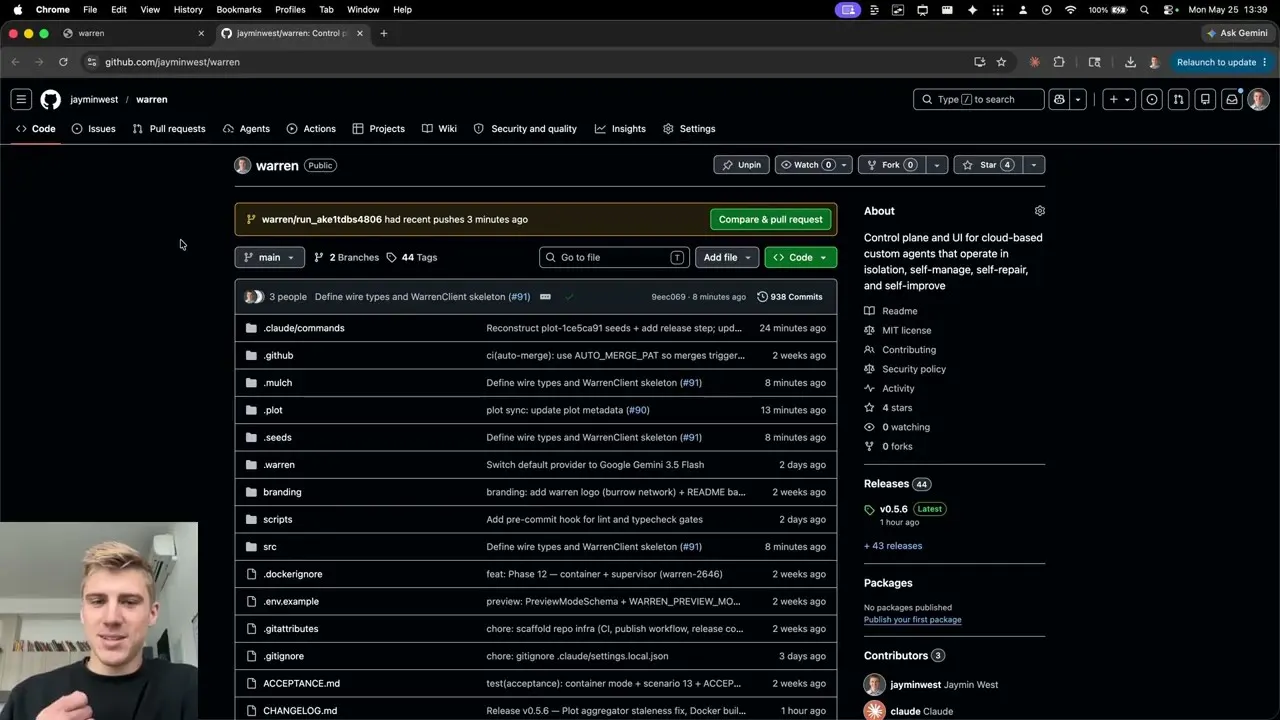Click the browser address bar URL
The width and height of the screenshot is (1280, 720).
tap(172, 62)
